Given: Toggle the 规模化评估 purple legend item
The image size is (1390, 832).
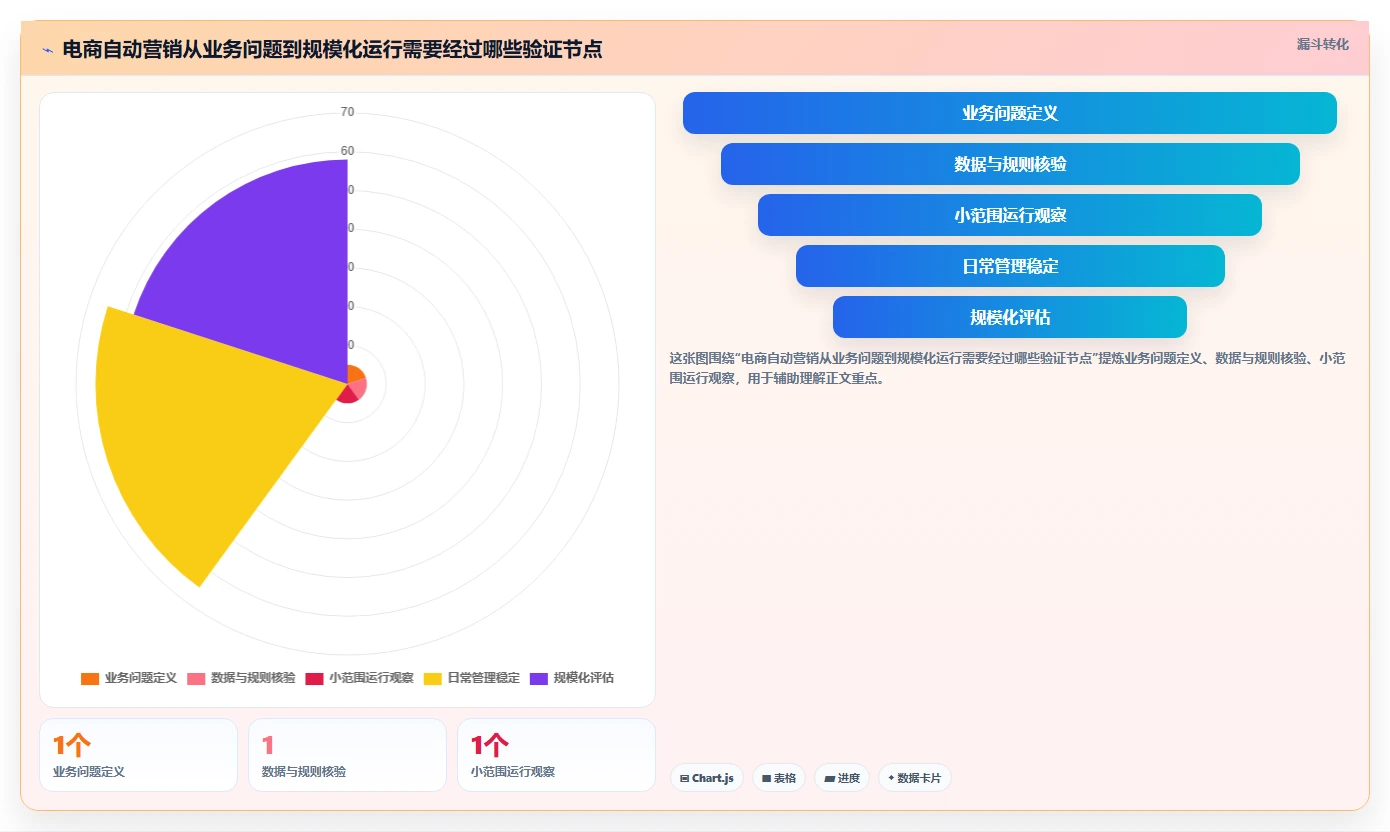Looking at the screenshot, I should [x=572, y=678].
